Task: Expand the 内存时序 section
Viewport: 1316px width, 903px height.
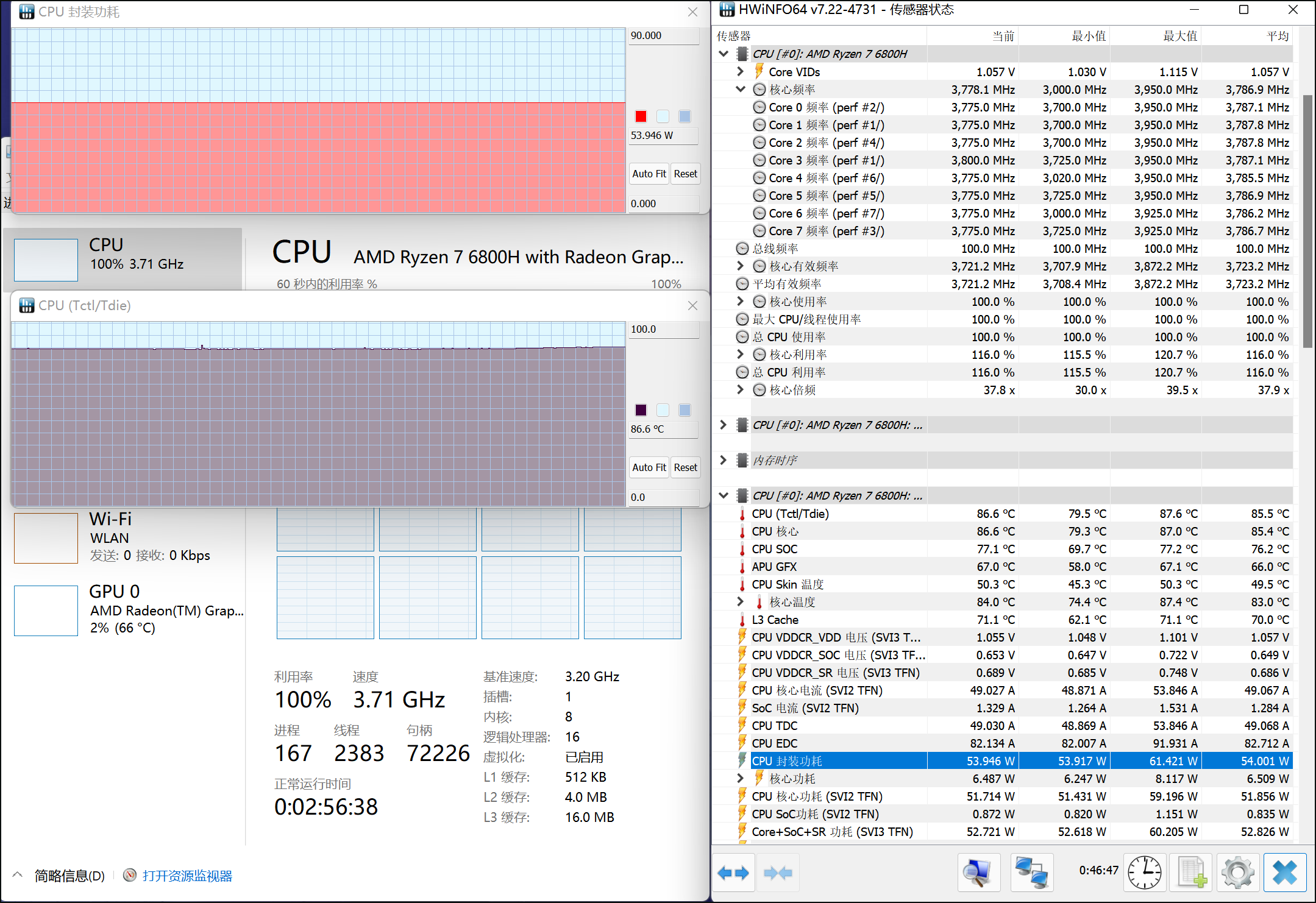Action: [724, 460]
